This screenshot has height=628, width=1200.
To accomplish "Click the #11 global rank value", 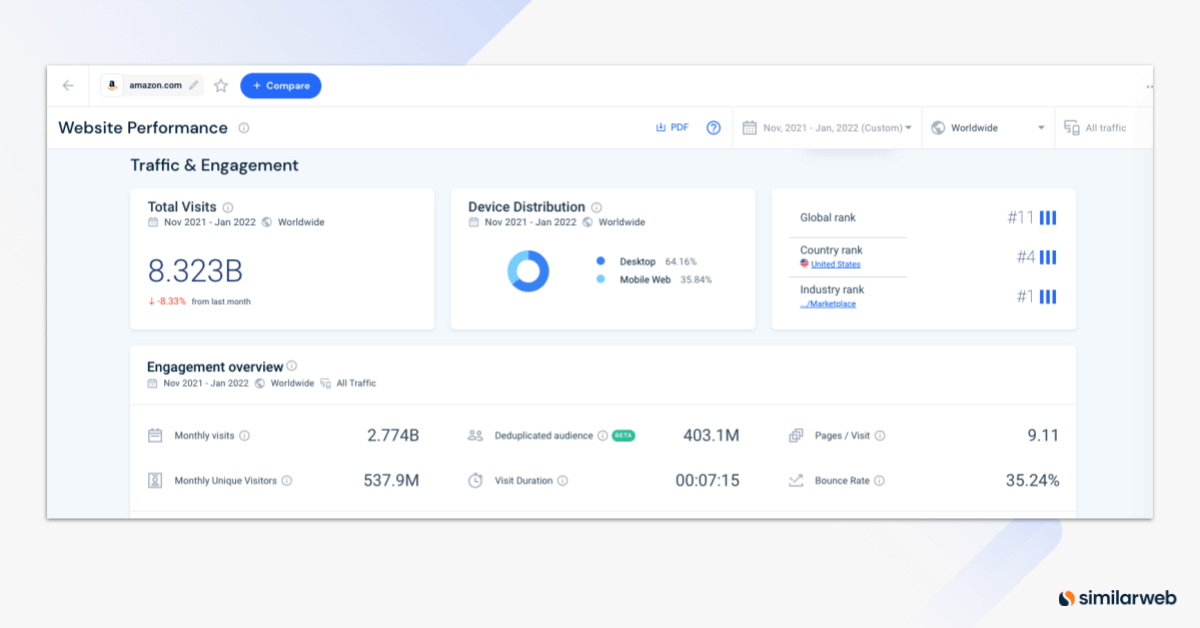I will (x=1021, y=218).
